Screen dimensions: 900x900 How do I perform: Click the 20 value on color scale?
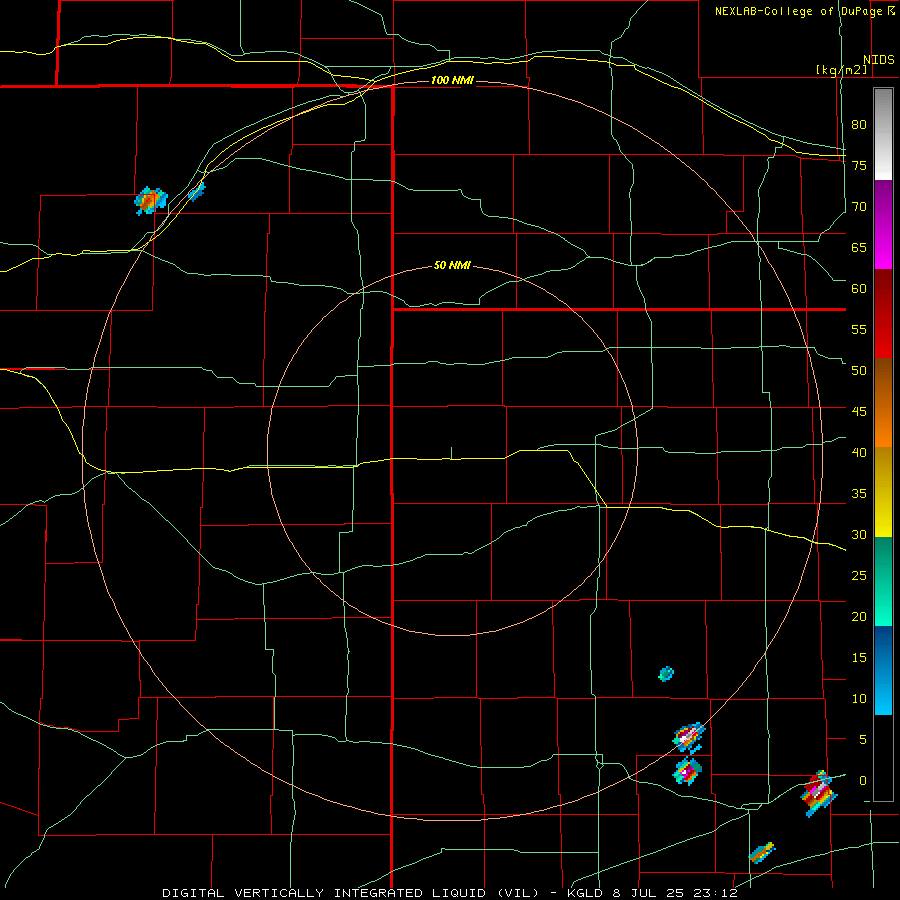click(x=859, y=616)
